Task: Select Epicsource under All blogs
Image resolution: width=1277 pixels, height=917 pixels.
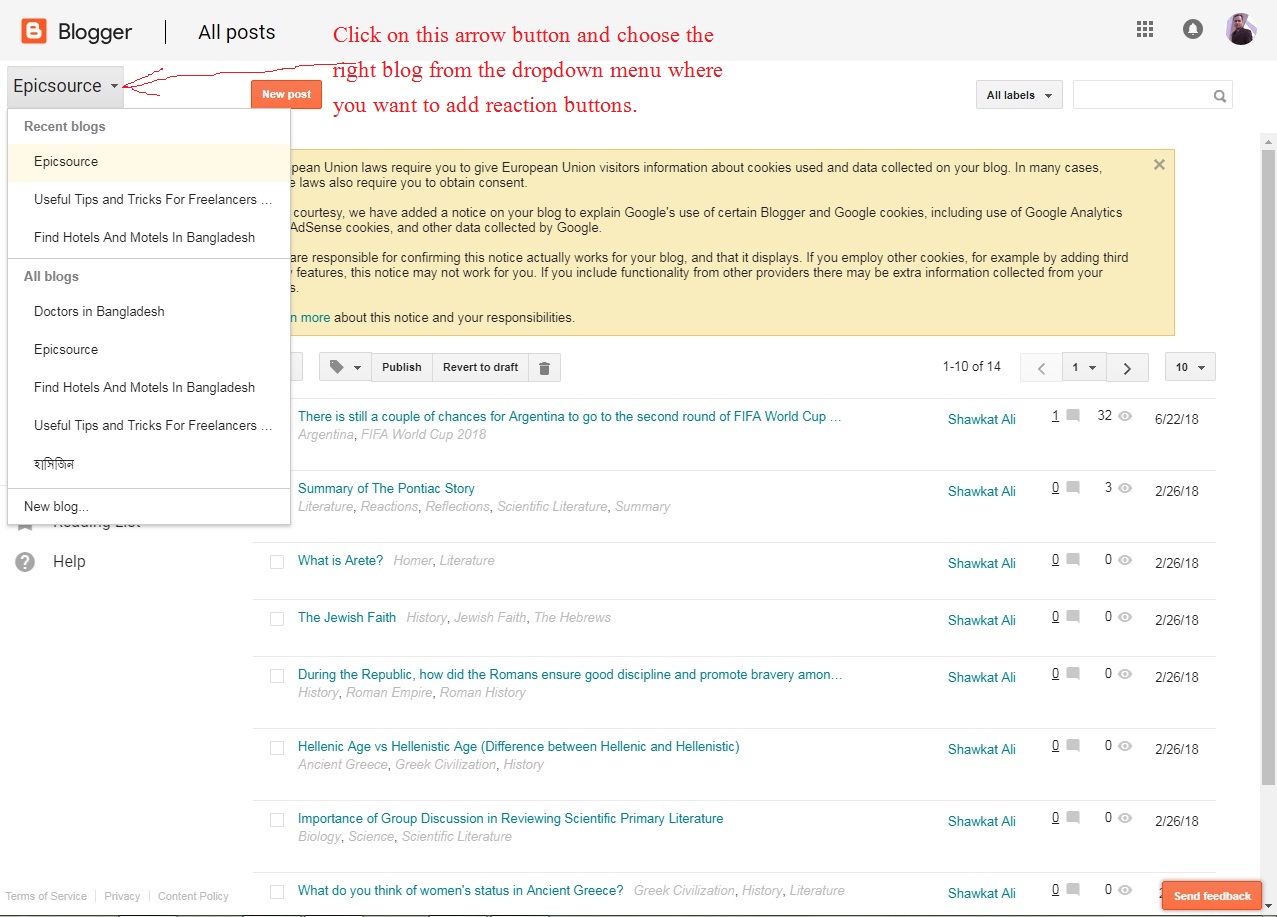Action: (x=149, y=350)
